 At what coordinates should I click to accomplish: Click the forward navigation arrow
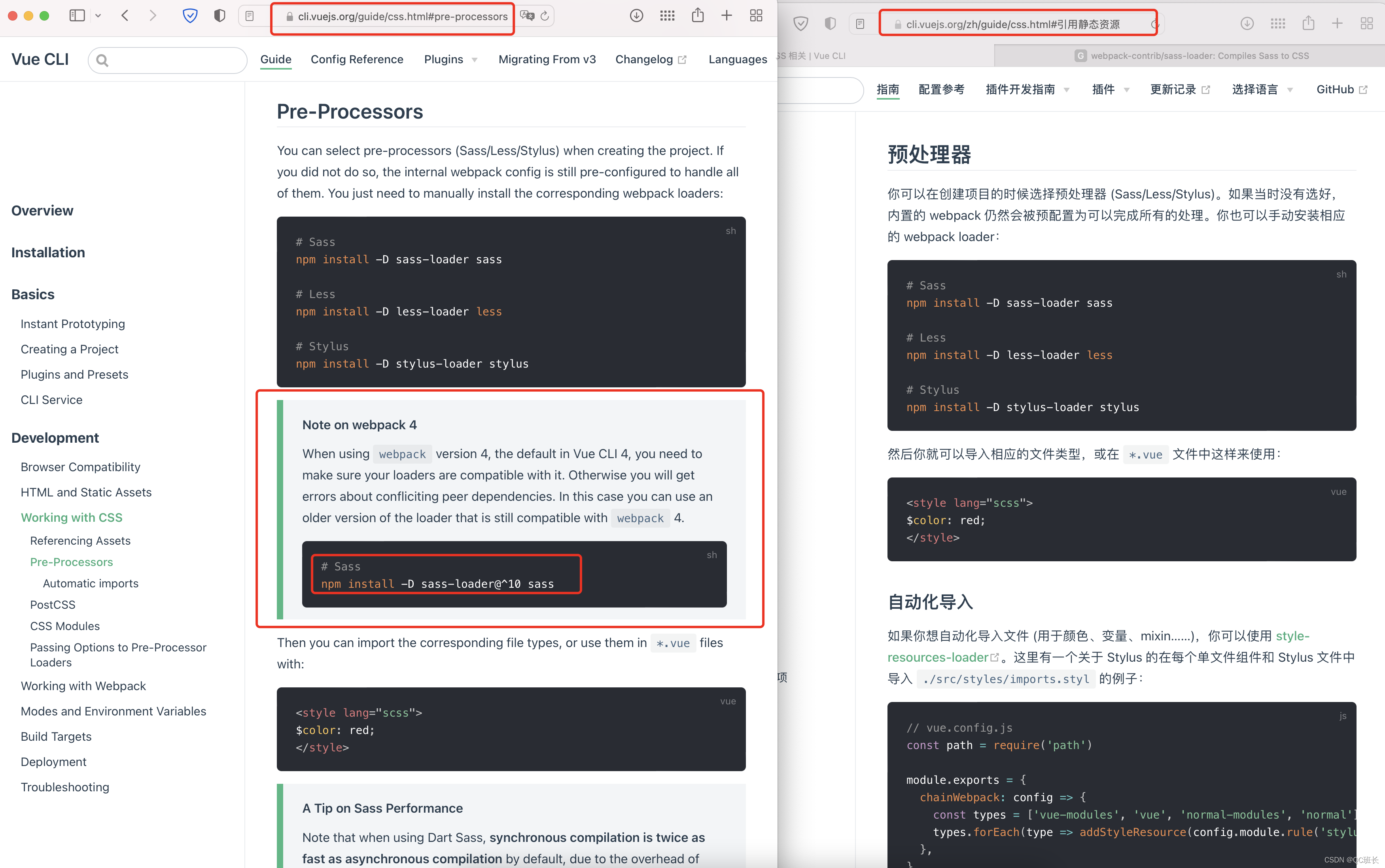pos(153,15)
